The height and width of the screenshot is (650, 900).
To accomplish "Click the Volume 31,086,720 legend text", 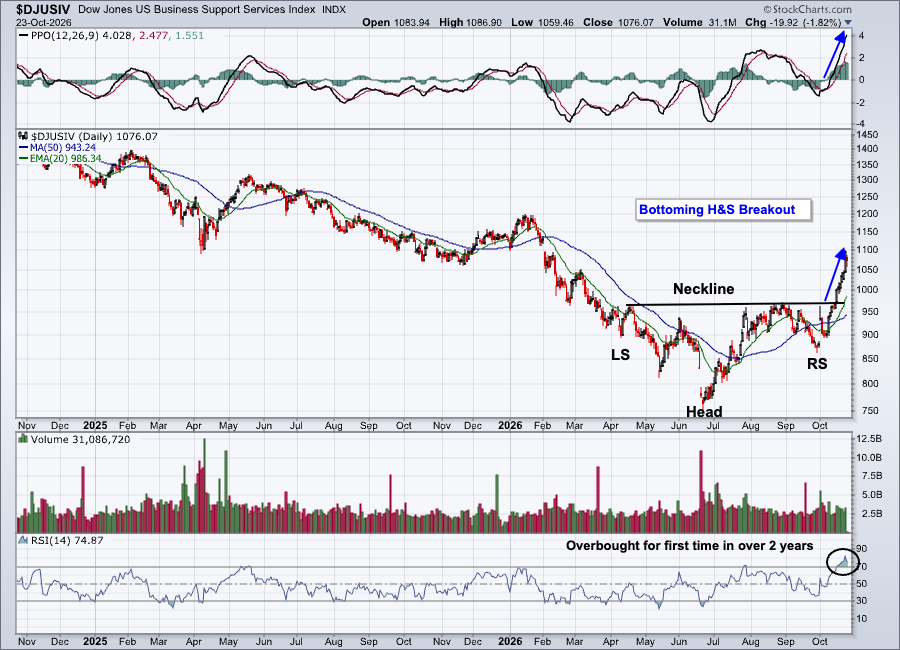I will tap(80, 439).
